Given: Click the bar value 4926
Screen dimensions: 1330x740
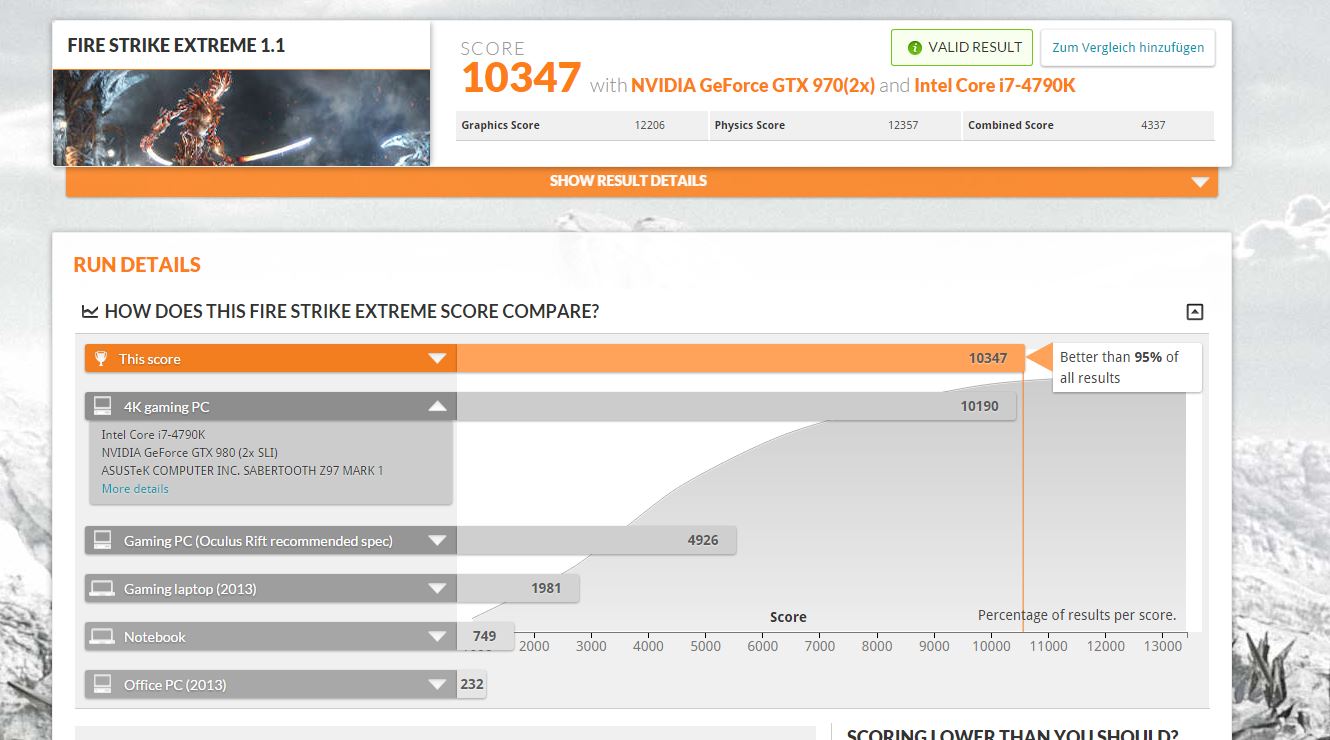Looking at the screenshot, I should [x=703, y=540].
